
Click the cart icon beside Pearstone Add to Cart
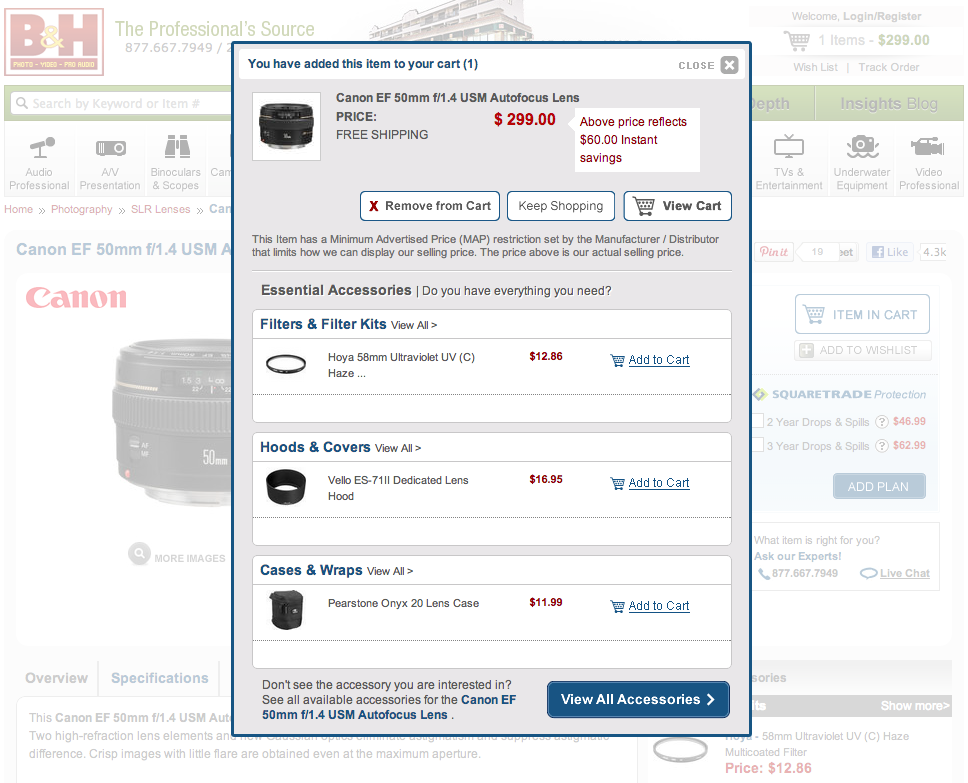click(x=617, y=606)
